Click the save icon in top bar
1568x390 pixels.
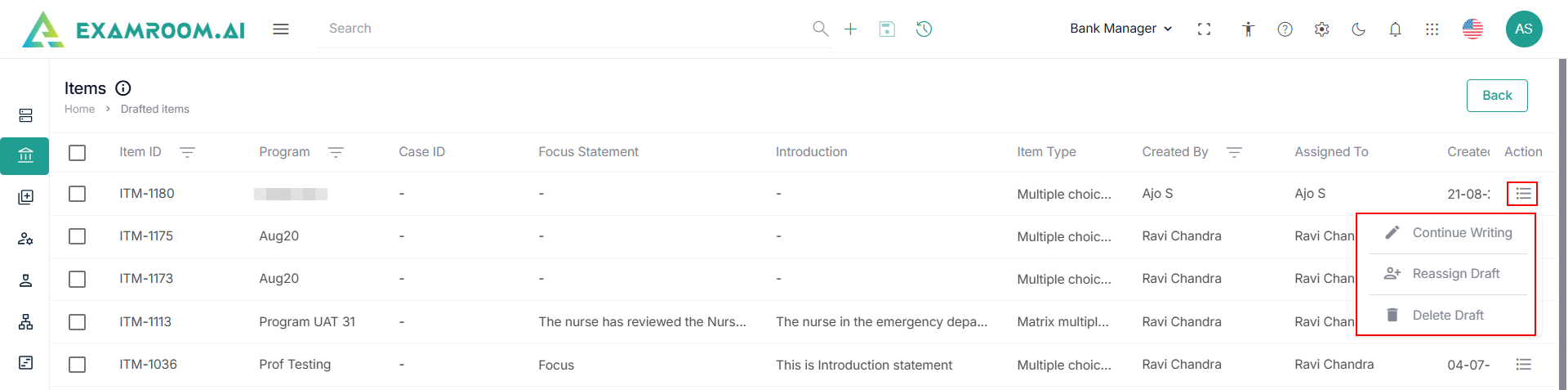click(887, 29)
